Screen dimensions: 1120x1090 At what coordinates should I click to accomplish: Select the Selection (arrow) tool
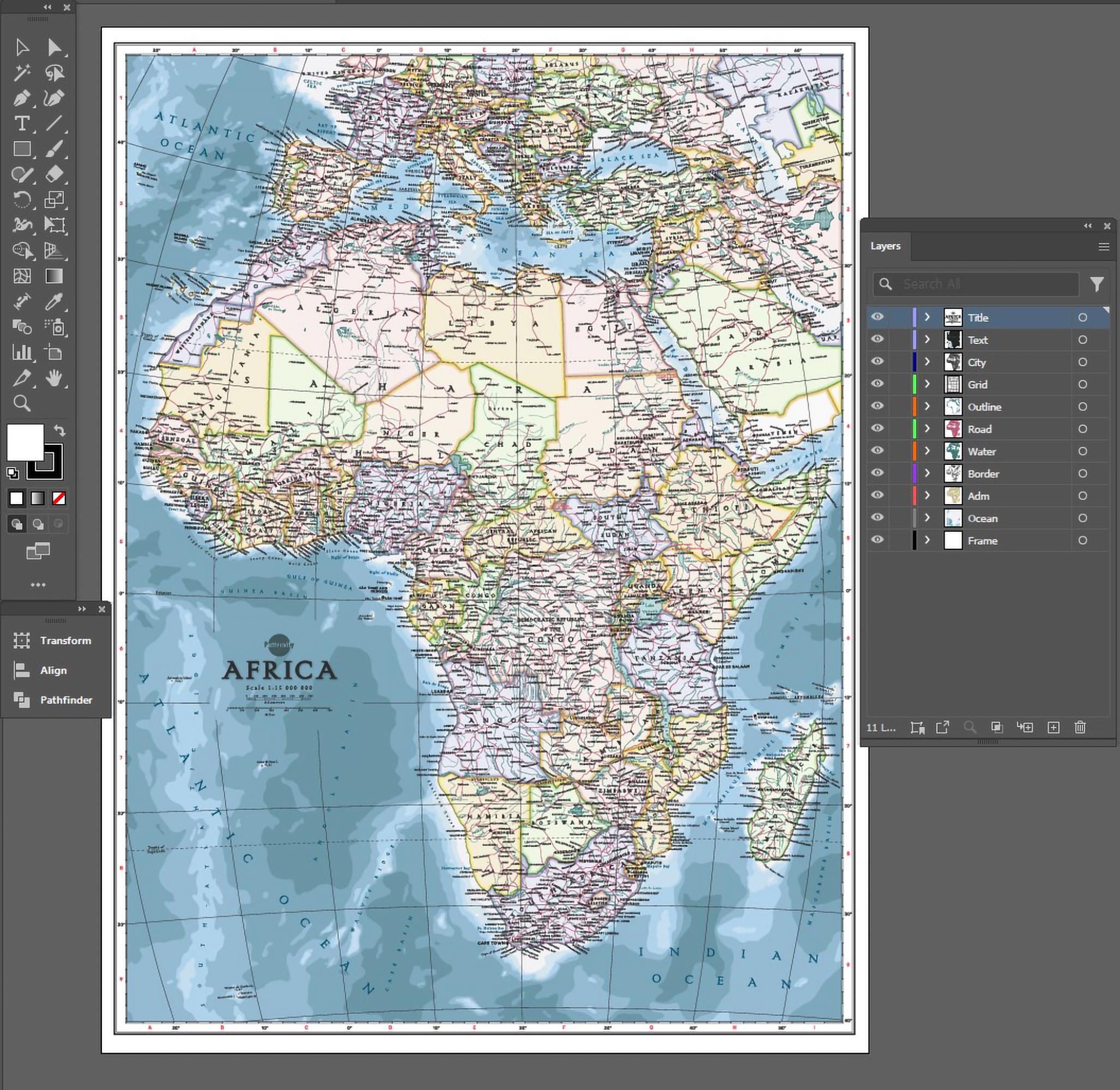click(x=22, y=47)
